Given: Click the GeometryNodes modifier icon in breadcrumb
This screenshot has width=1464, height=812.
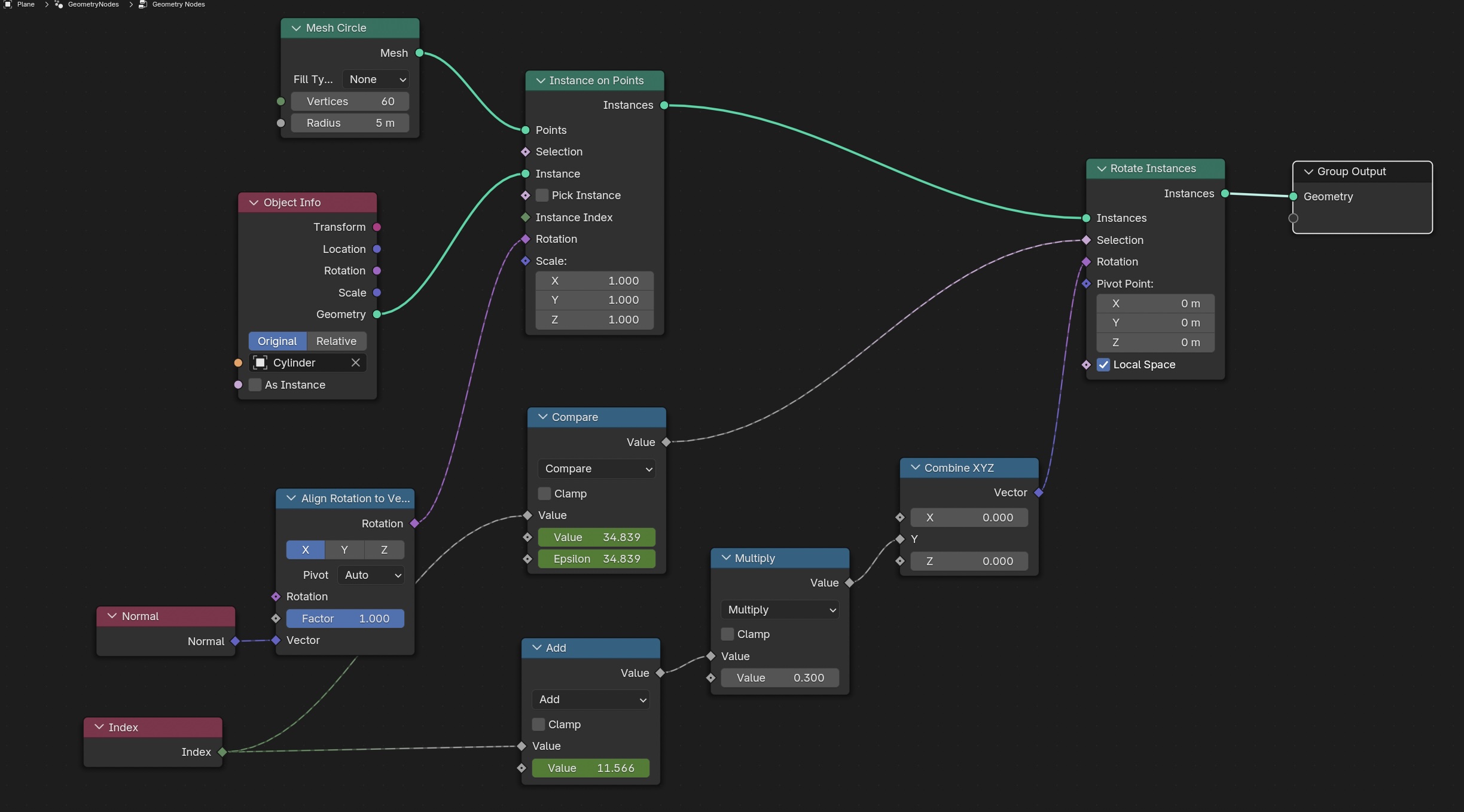Looking at the screenshot, I should click(59, 4).
